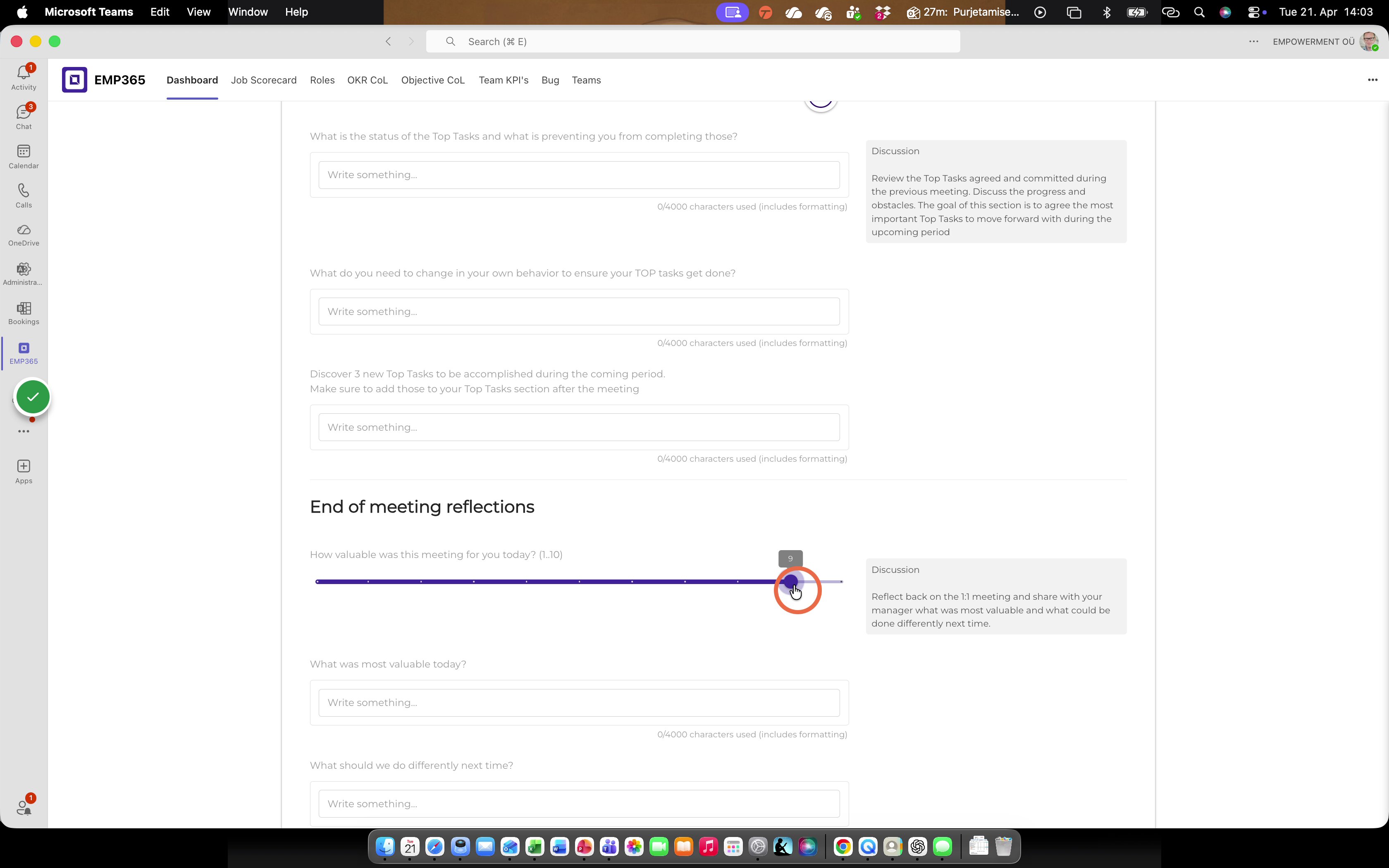Open Google Chrome from the Dock

842,846
